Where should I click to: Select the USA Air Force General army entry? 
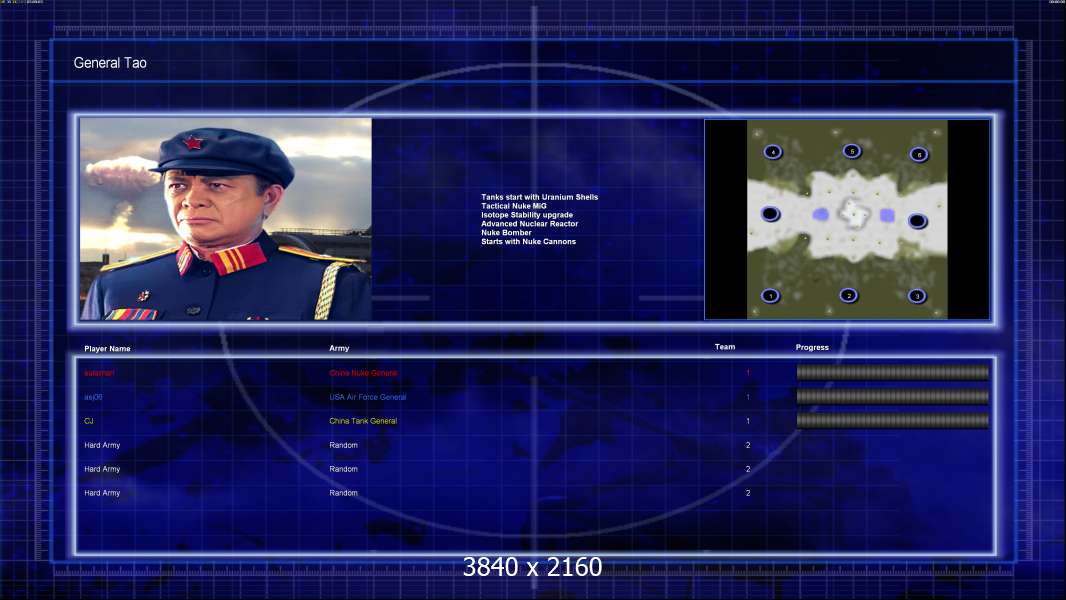tap(368, 397)
